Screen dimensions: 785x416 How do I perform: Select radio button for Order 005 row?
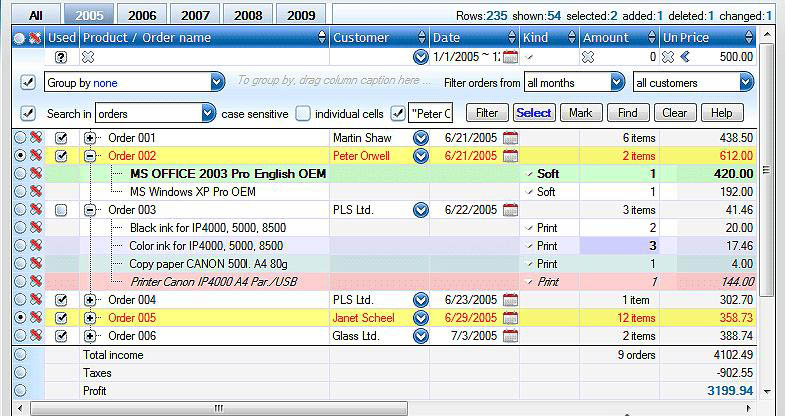point(20,318)
